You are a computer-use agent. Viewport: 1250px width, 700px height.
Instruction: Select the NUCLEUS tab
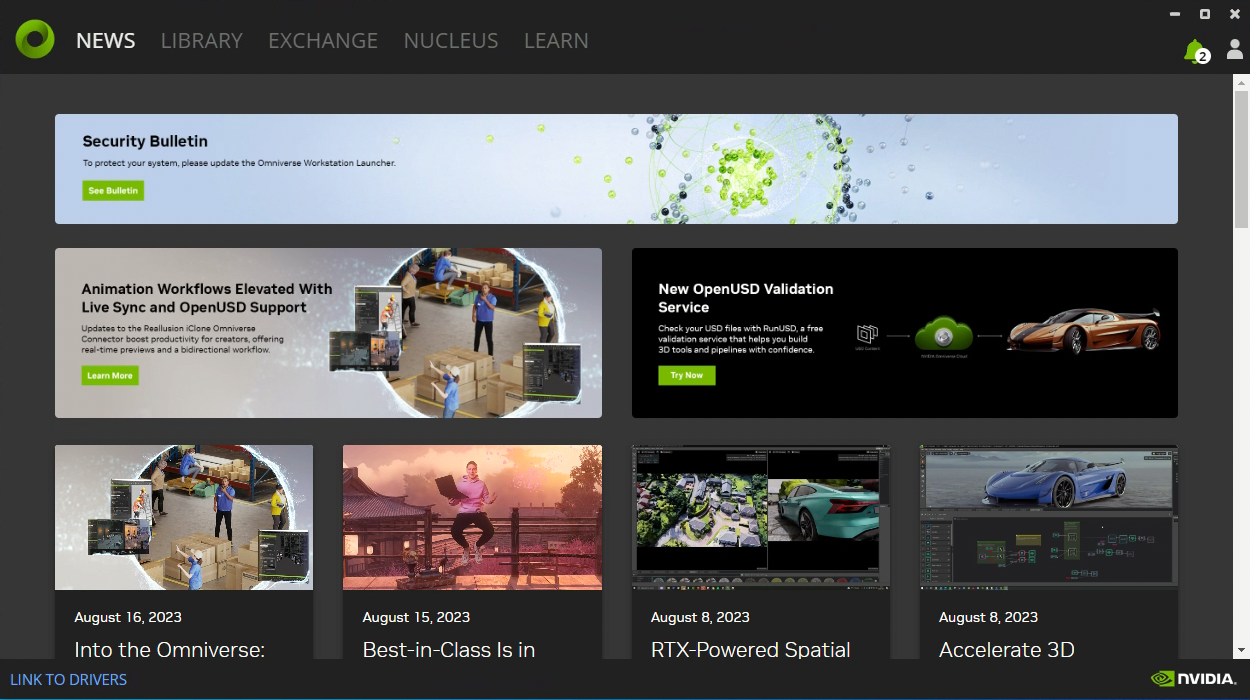point(451,41)
